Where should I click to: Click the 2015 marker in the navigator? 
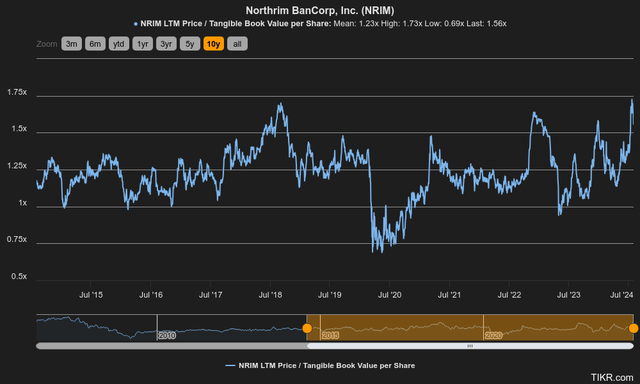pyautogui.click(x=330, y=335)
